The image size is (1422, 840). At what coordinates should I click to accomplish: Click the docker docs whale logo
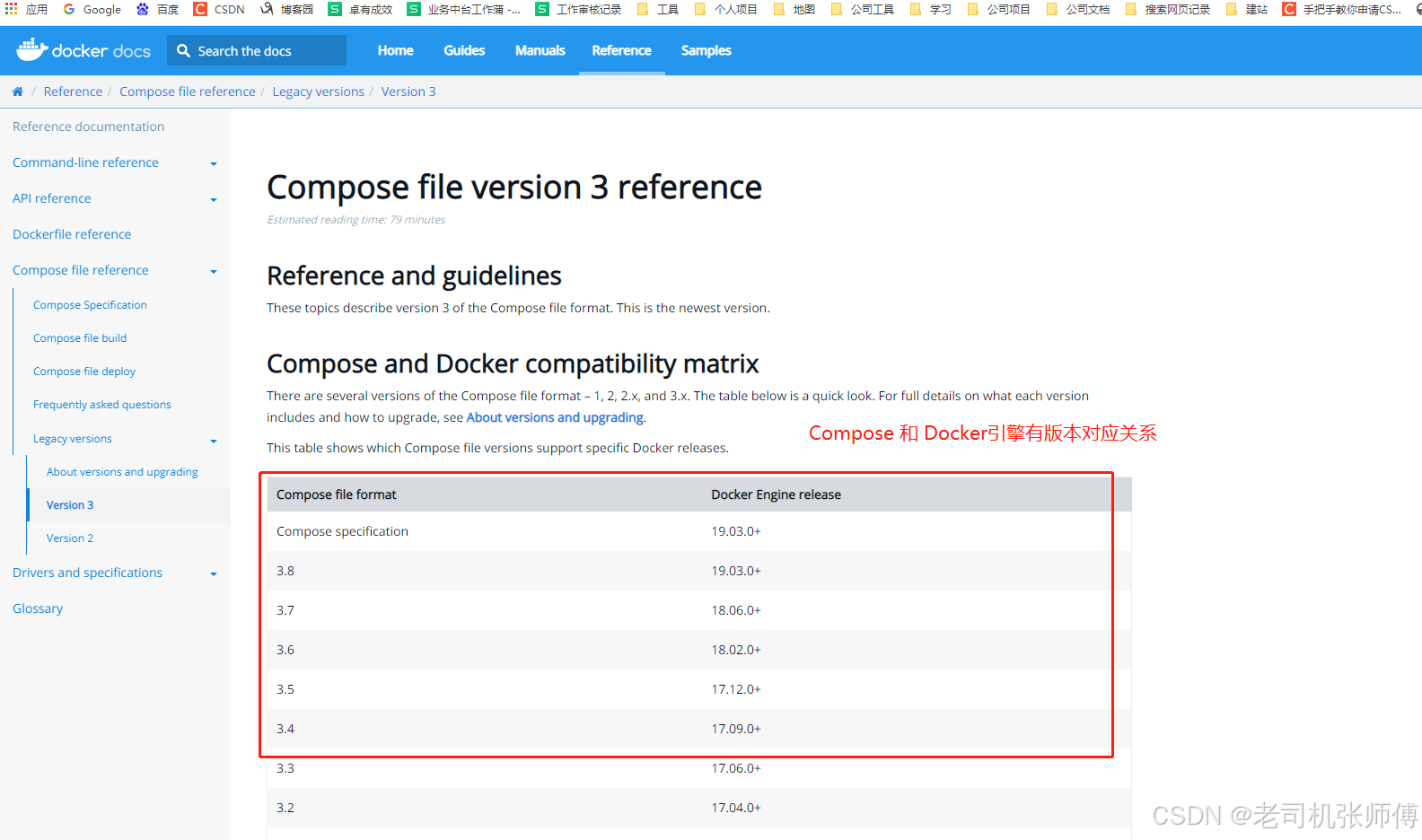click(x=83, y=50)
